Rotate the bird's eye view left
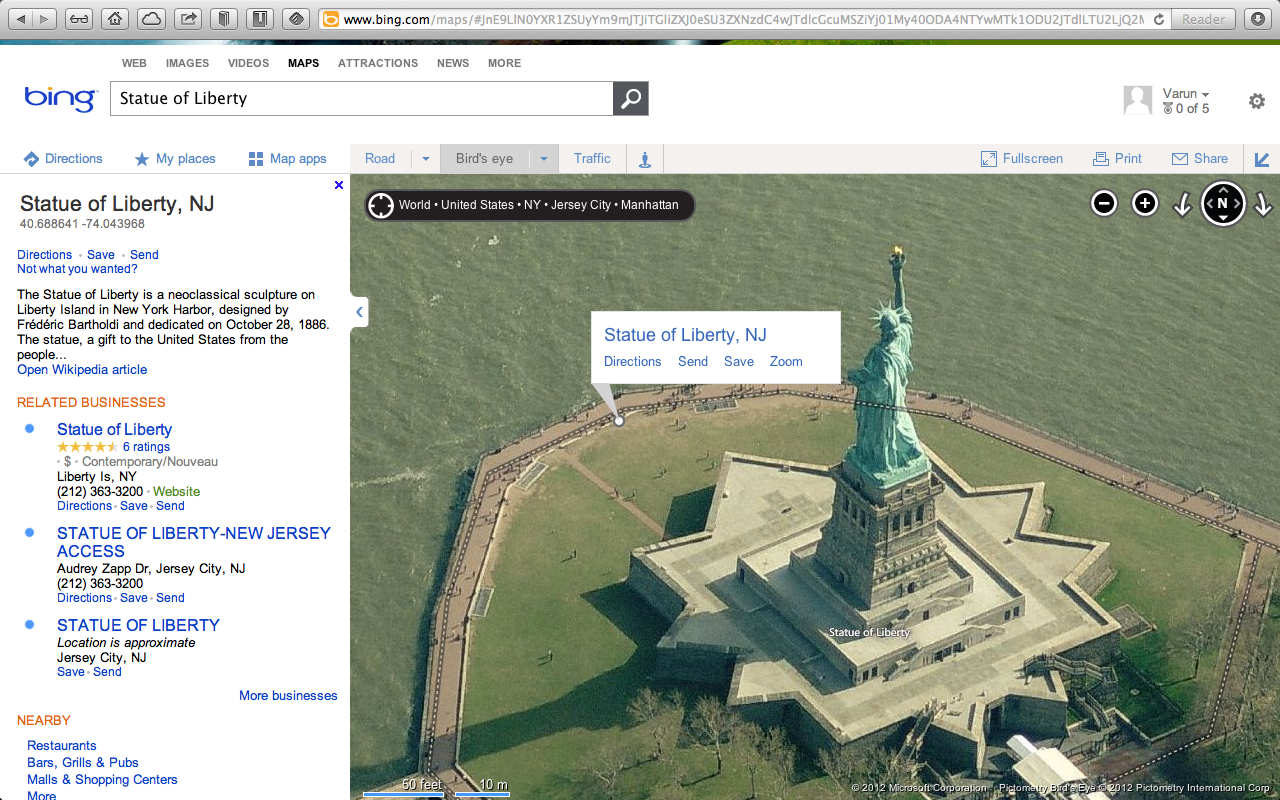This screenshot has height=800, width=1280. 1183,205
